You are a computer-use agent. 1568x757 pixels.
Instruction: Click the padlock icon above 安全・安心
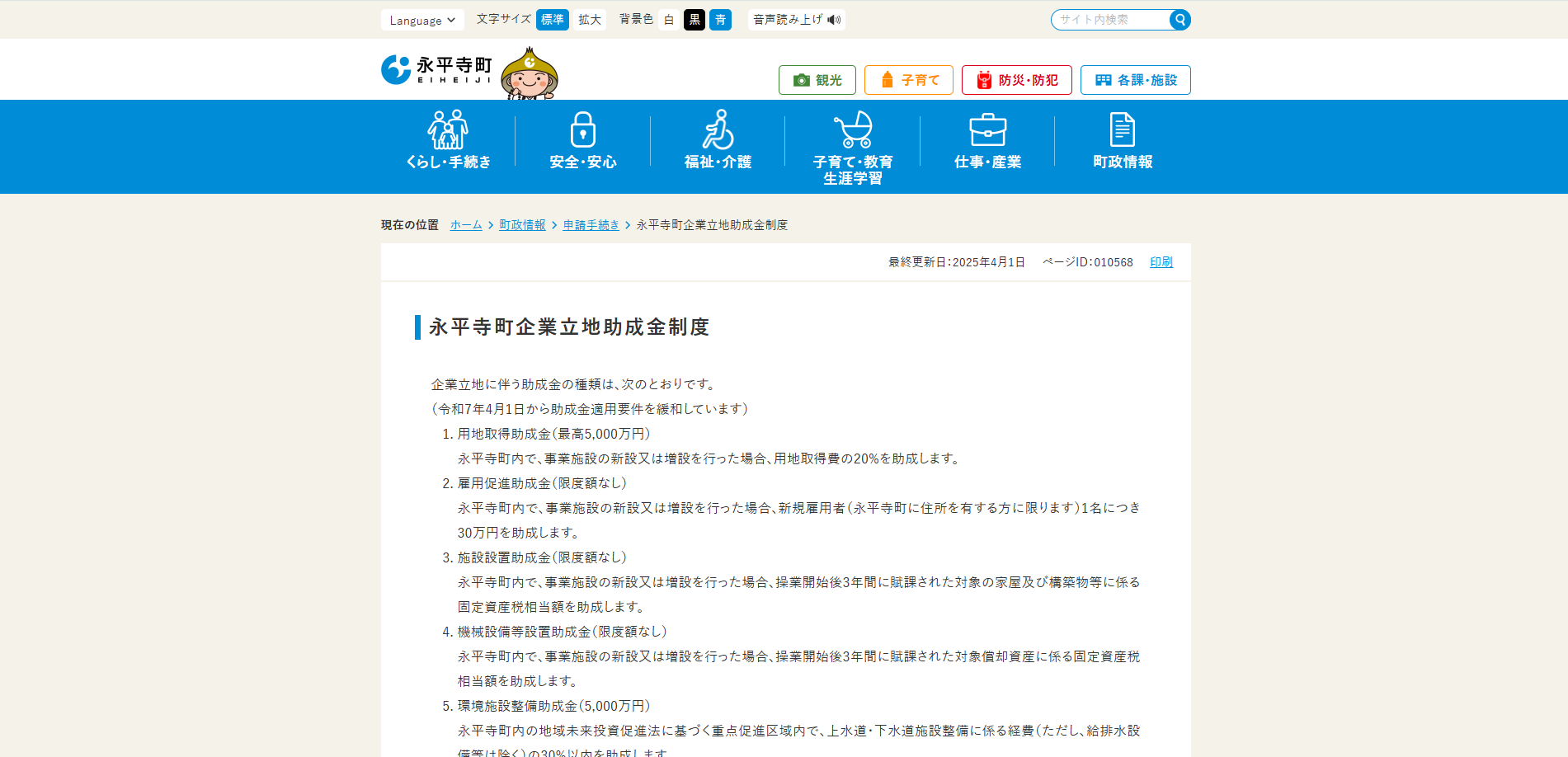point(583,129)
